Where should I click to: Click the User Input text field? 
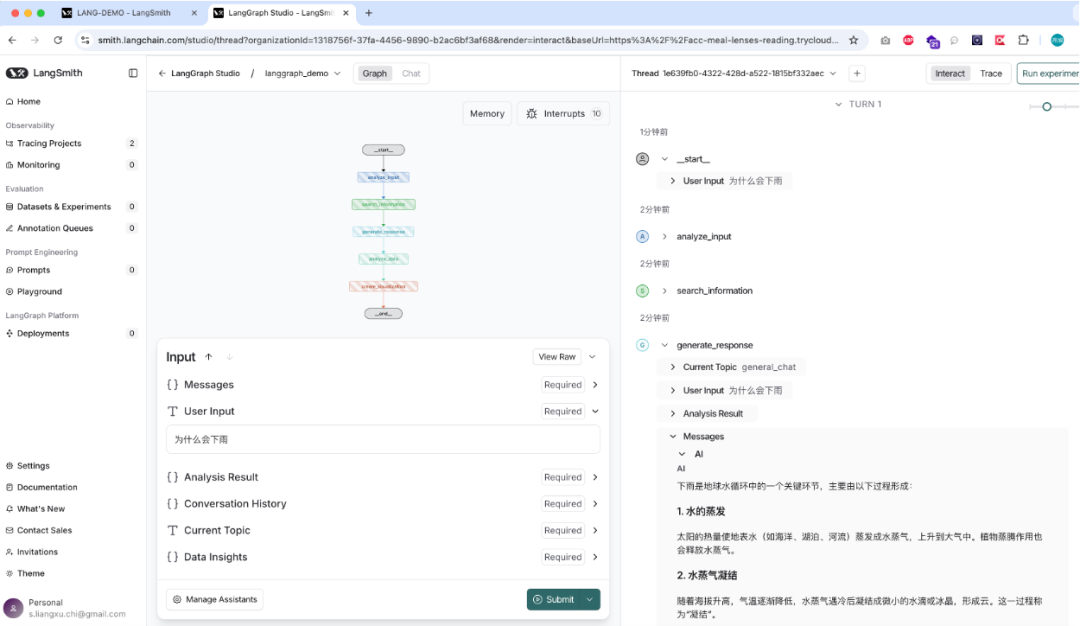(383, 439)
